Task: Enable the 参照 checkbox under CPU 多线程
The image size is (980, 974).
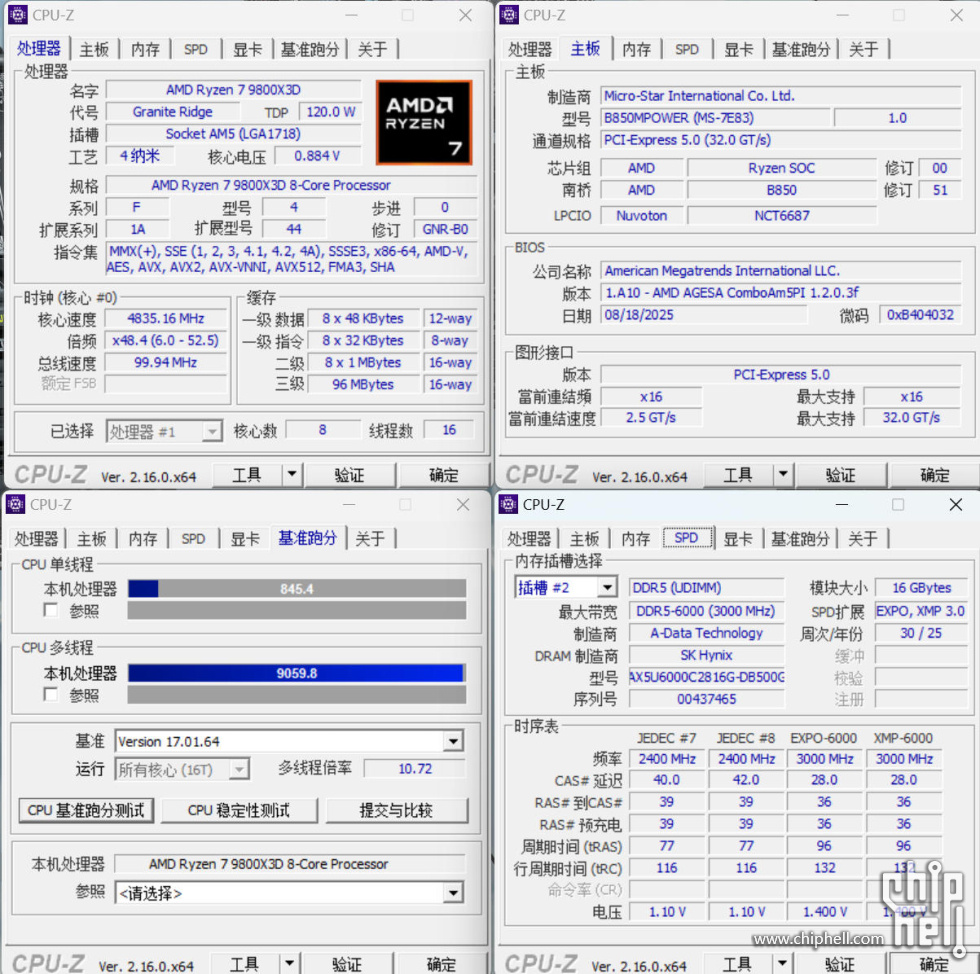Action: click(x=51, y=694)
